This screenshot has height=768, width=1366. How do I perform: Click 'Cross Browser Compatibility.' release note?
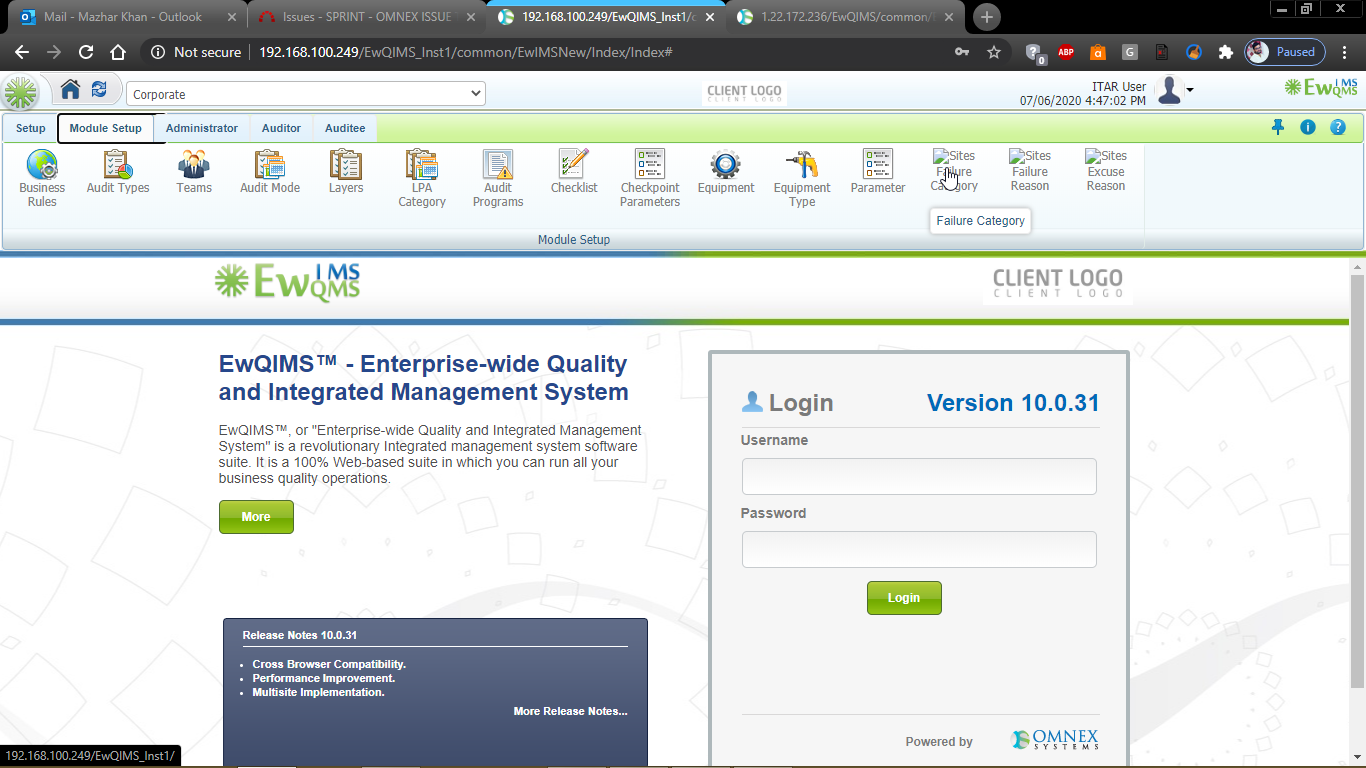tap(329, 664)
